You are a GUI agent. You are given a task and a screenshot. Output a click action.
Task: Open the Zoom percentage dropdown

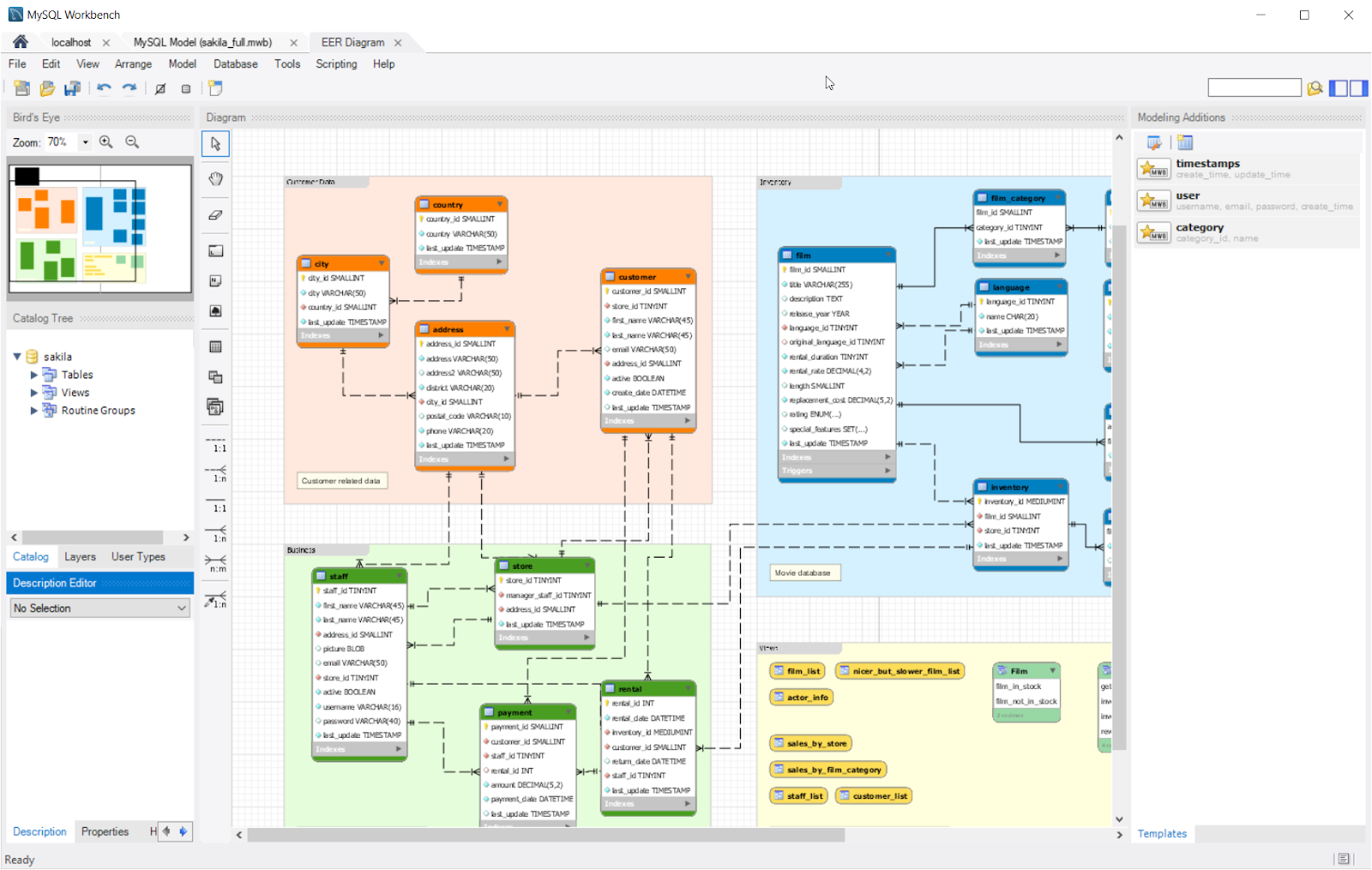point(84,142)
